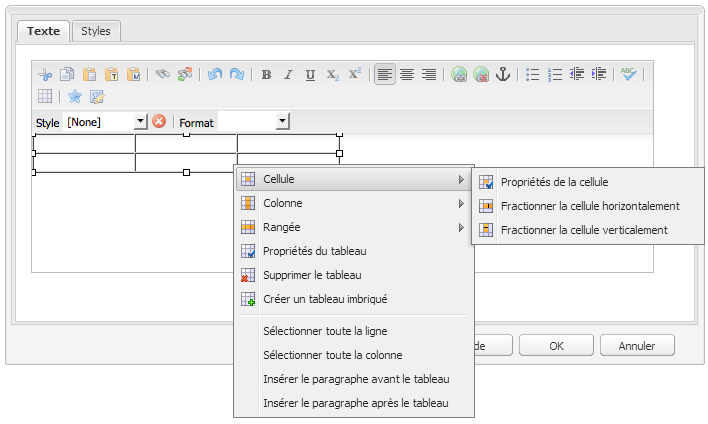Choose Propriétés du tableau
The height and width of the screenshot is (424, 708).
point(355,251)
